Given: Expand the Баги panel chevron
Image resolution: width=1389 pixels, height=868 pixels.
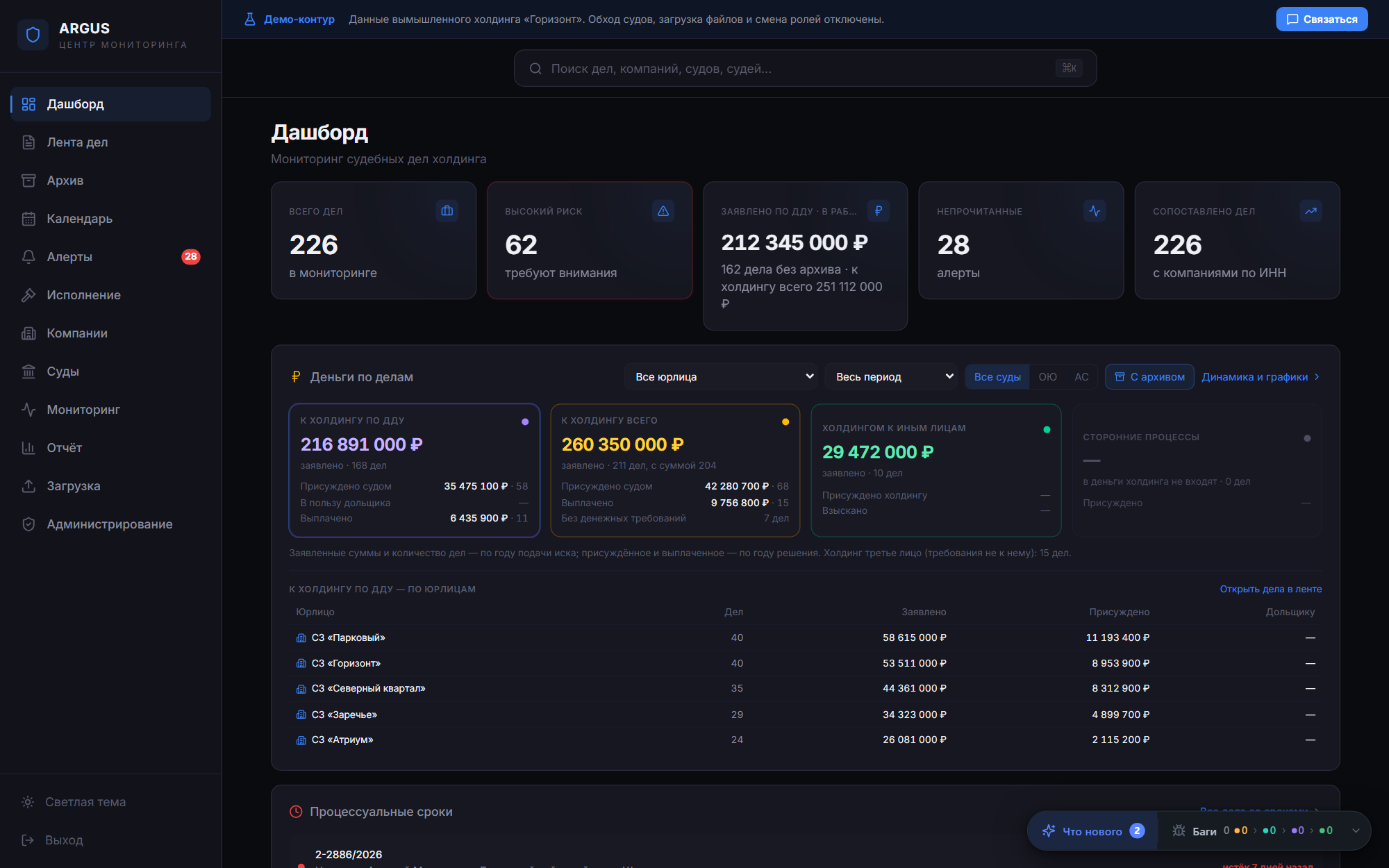Looking at the screenshot, I should tap(1356, 831).
